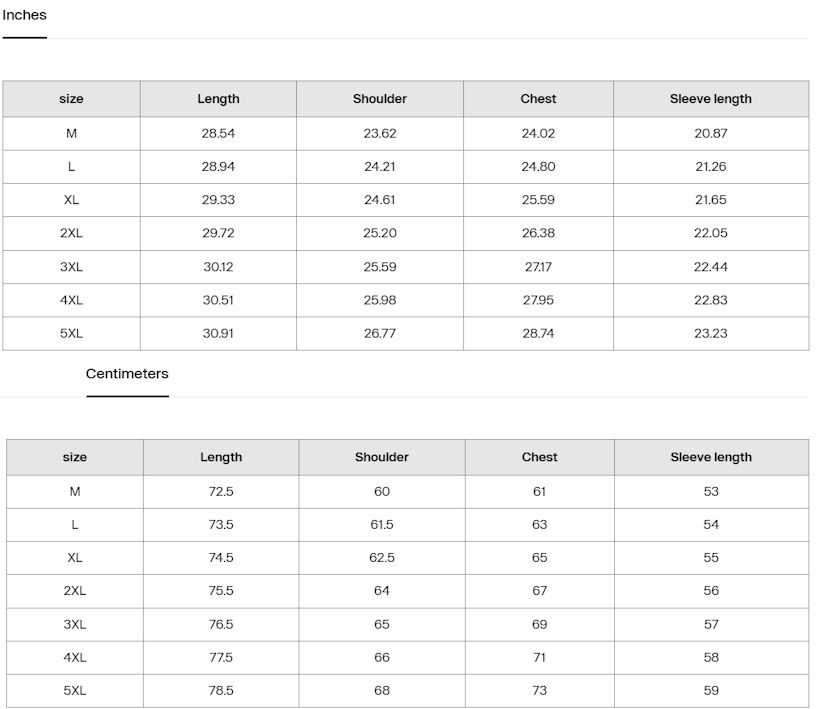Screen dimensions: 817x709
Task: Click the size header in the inches table
Action: point(71,99)
